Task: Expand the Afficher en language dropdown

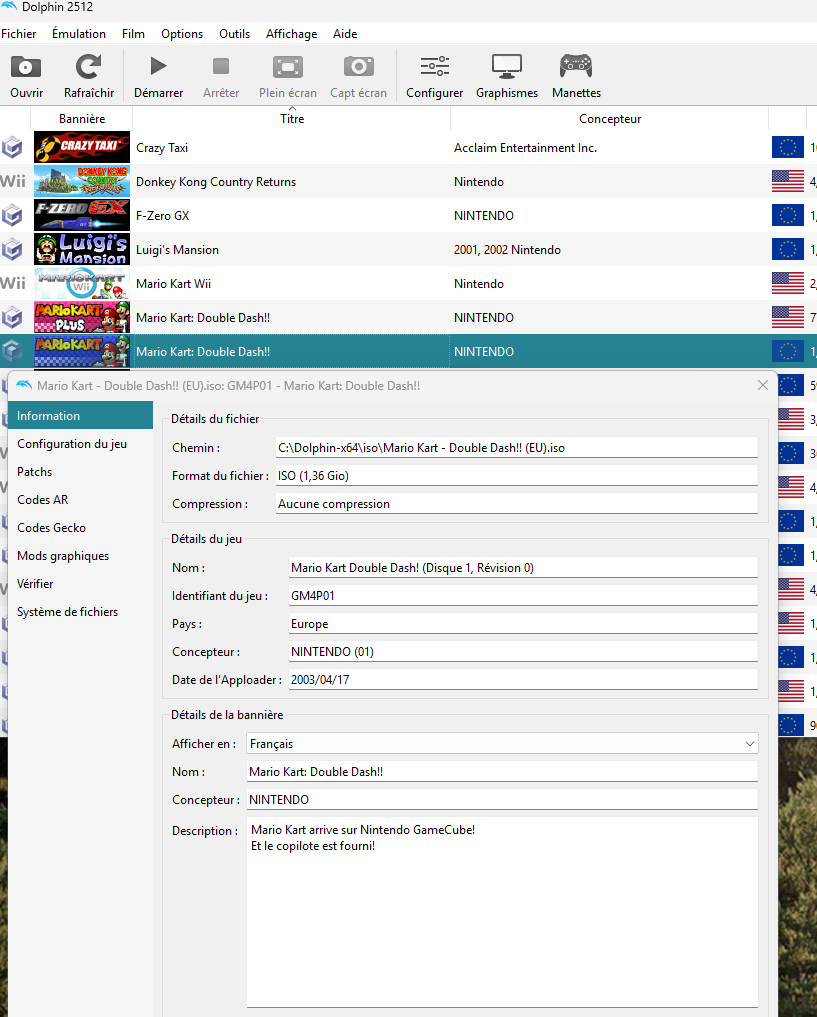Action: click(502, 744)
